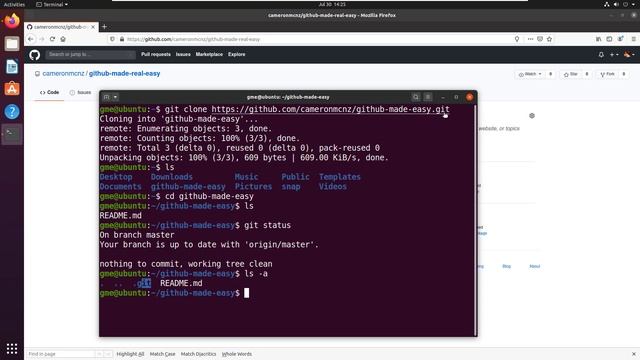The width and height of the screenshot is (640, 360).
Task: Click the terminal search magnifier icon
Action: pyautogui.click(x=416, y=97)
